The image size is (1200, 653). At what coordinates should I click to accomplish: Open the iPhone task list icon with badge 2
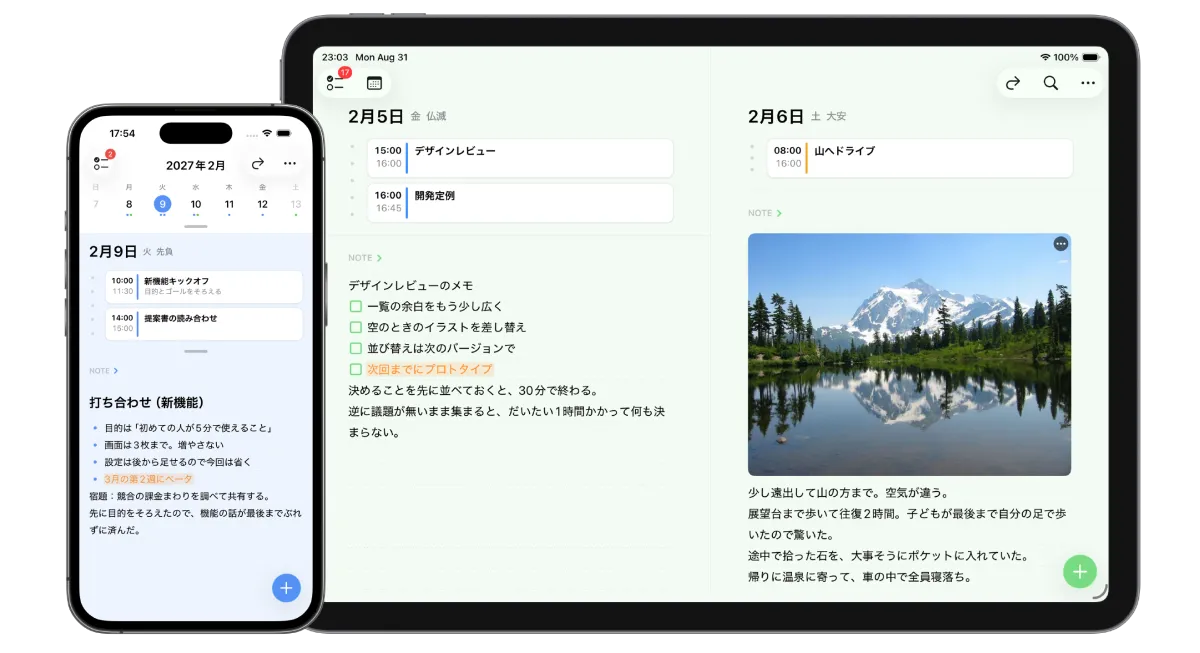pyautogui.click(x=101, y=164)
